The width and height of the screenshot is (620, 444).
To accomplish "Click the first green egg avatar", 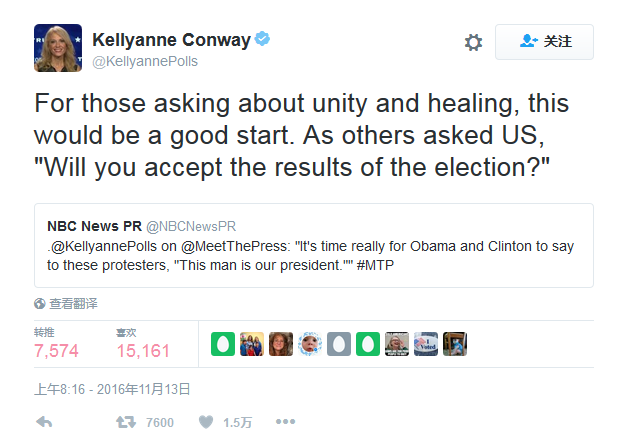I will (x=223, y=344).
